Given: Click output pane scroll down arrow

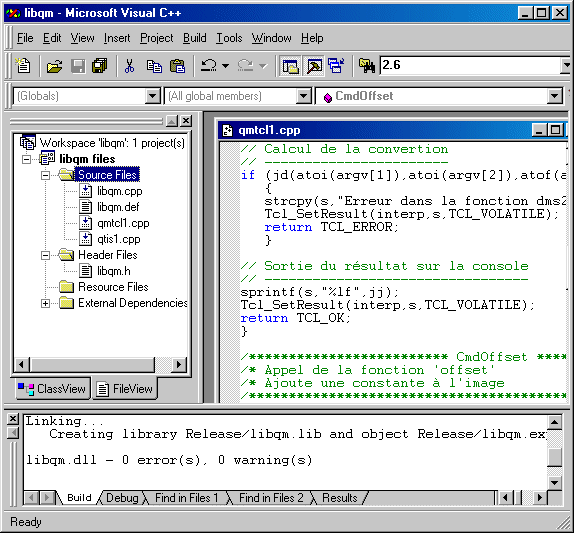Looking at the screenshot, I should click(x=555, y=482).
